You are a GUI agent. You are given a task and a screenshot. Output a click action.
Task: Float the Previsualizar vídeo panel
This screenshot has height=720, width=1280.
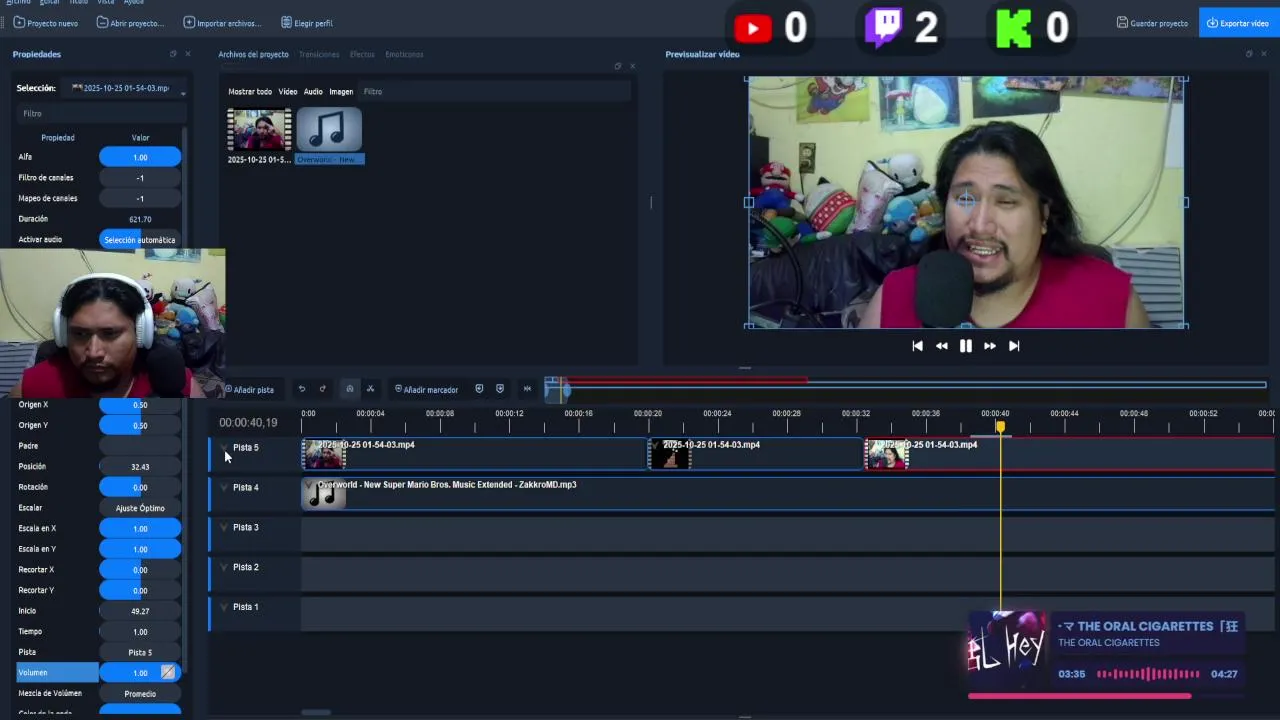click(x=1248, y=54)
